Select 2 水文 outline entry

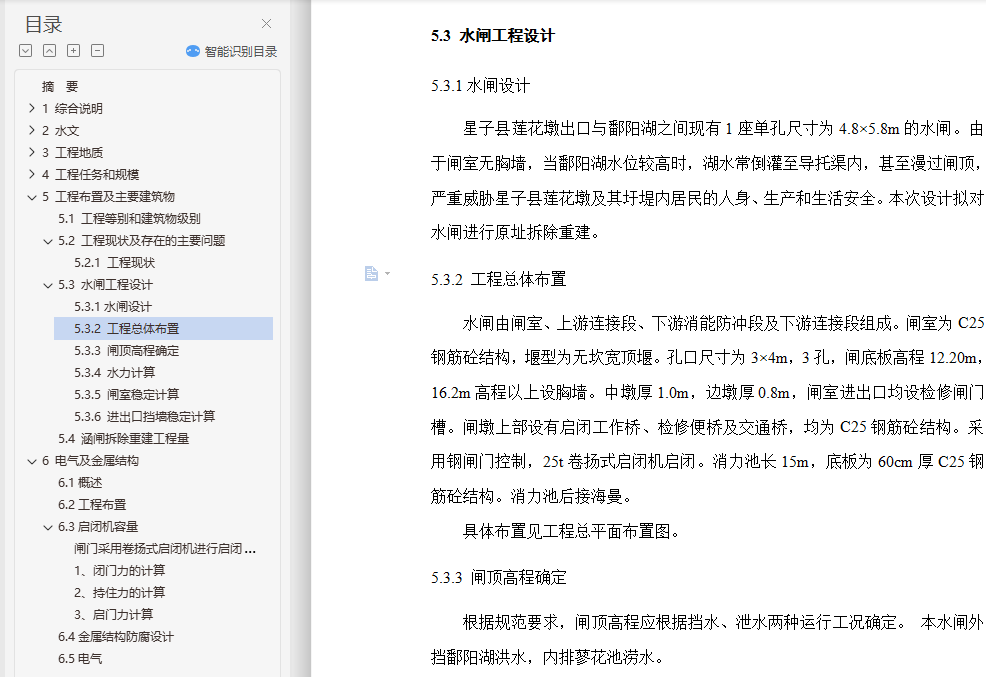pyautogui.click(x=60, y=131)
